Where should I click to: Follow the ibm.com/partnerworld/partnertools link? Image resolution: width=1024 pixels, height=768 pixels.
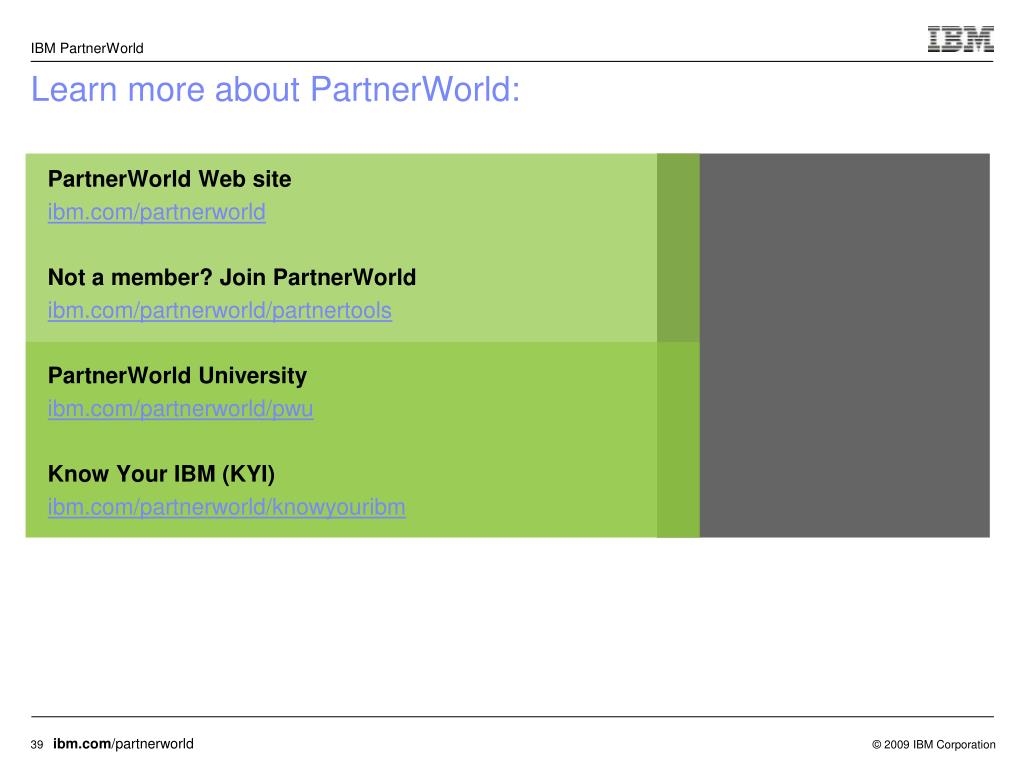coord(219,311)
